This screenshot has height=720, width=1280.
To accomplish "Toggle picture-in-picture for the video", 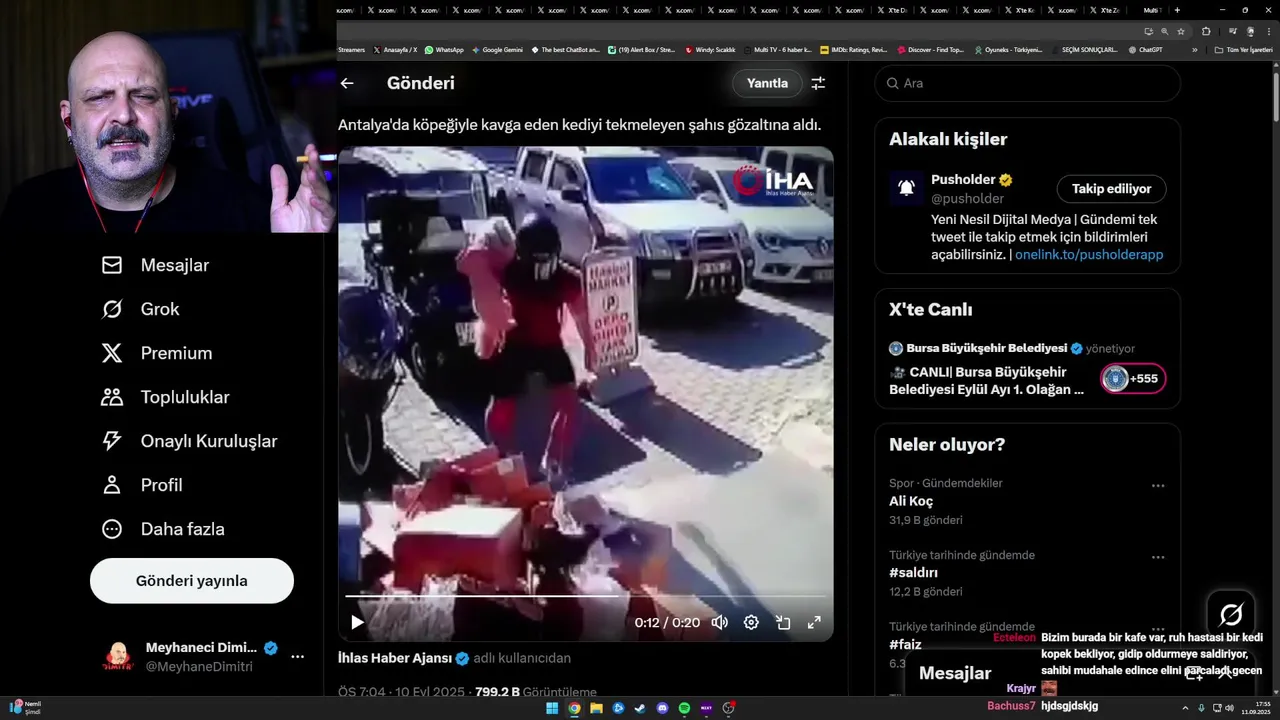I will [x=783, y=622].
